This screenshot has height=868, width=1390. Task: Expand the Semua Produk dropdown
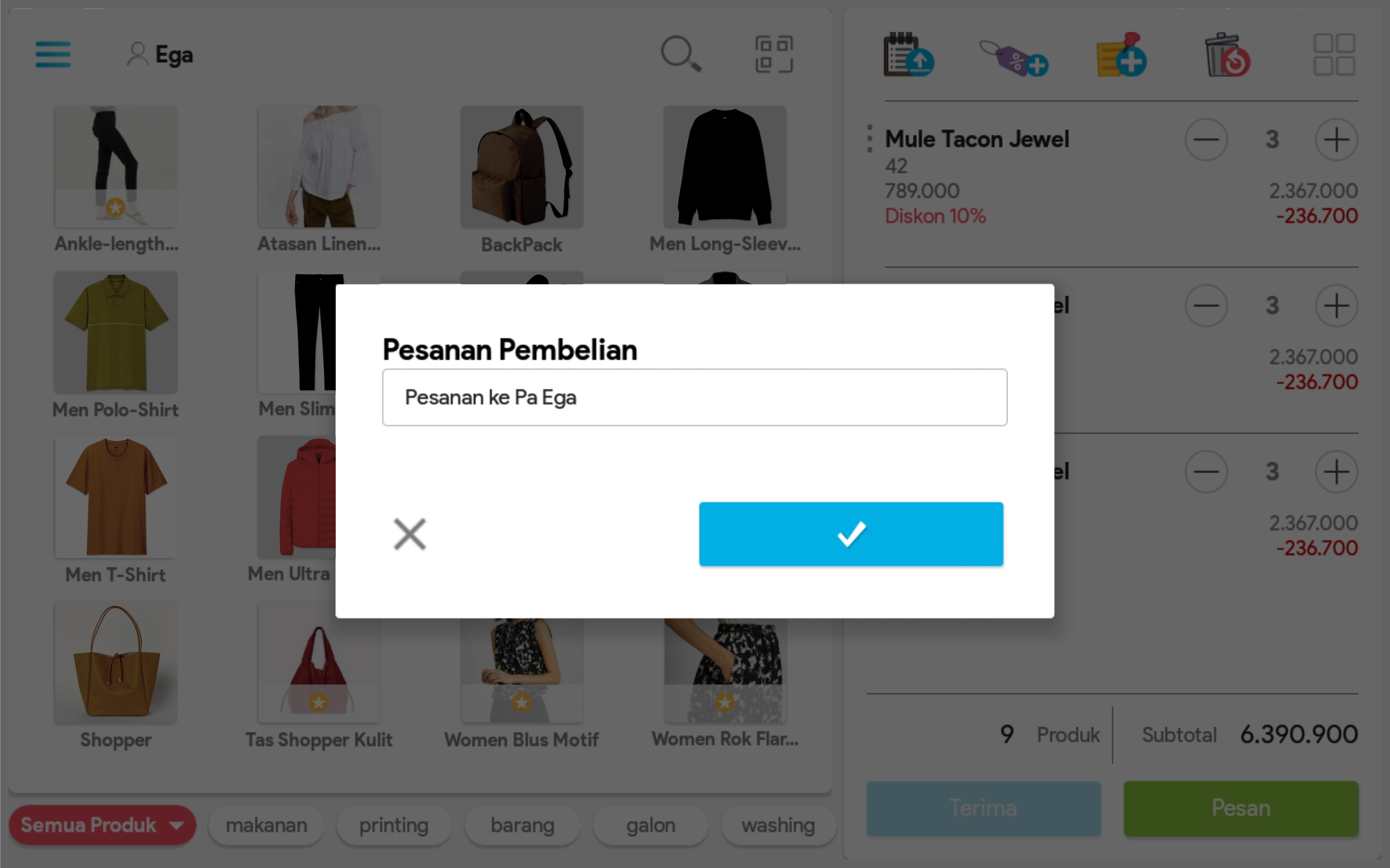click(x=102, y=825)
